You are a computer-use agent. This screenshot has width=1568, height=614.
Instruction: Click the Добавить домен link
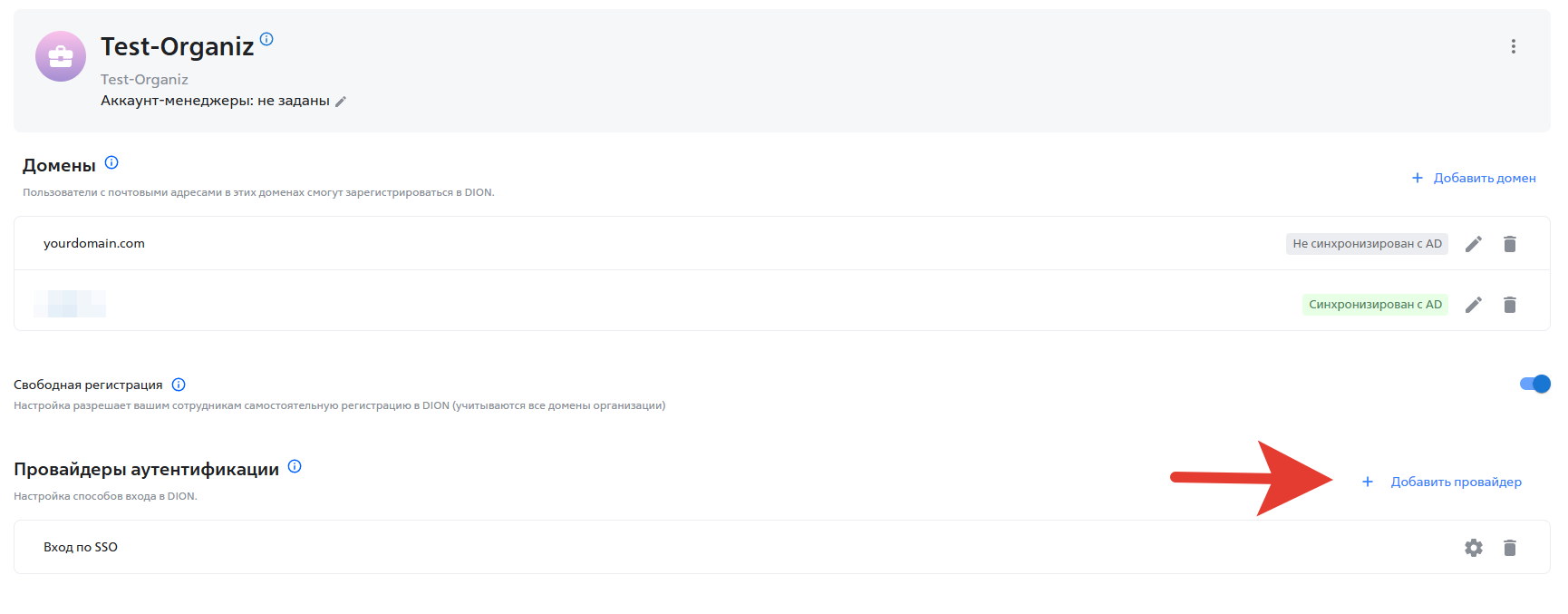point(1474,178)
